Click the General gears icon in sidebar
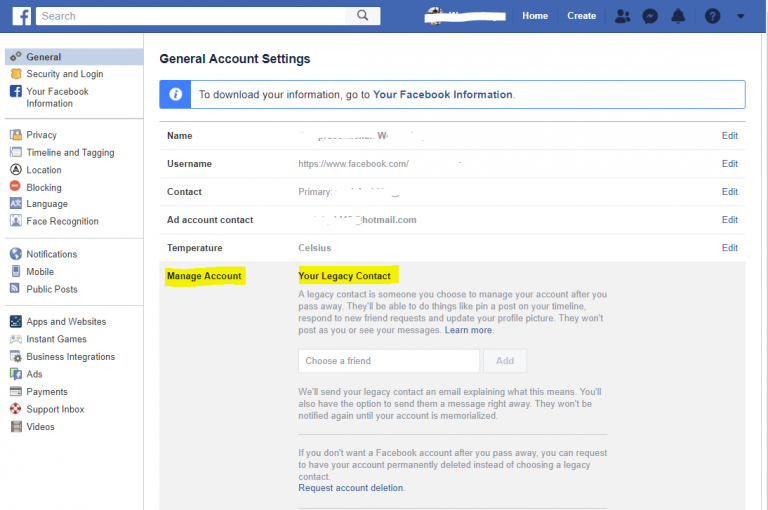Viewport: 768px width, 510px height. point(16,56)
